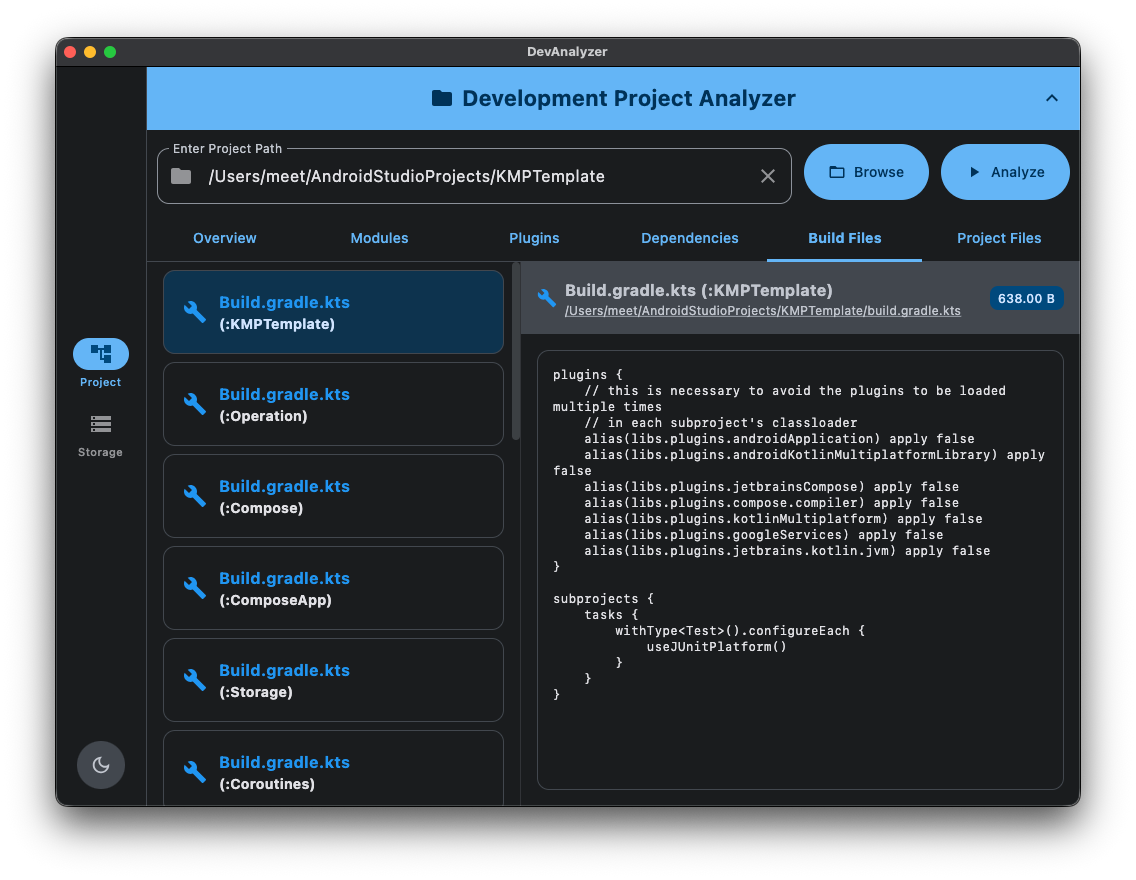Click the 638.00 B size badge
This screenshot has width=1136, height=880.
tap(1026, 298)
